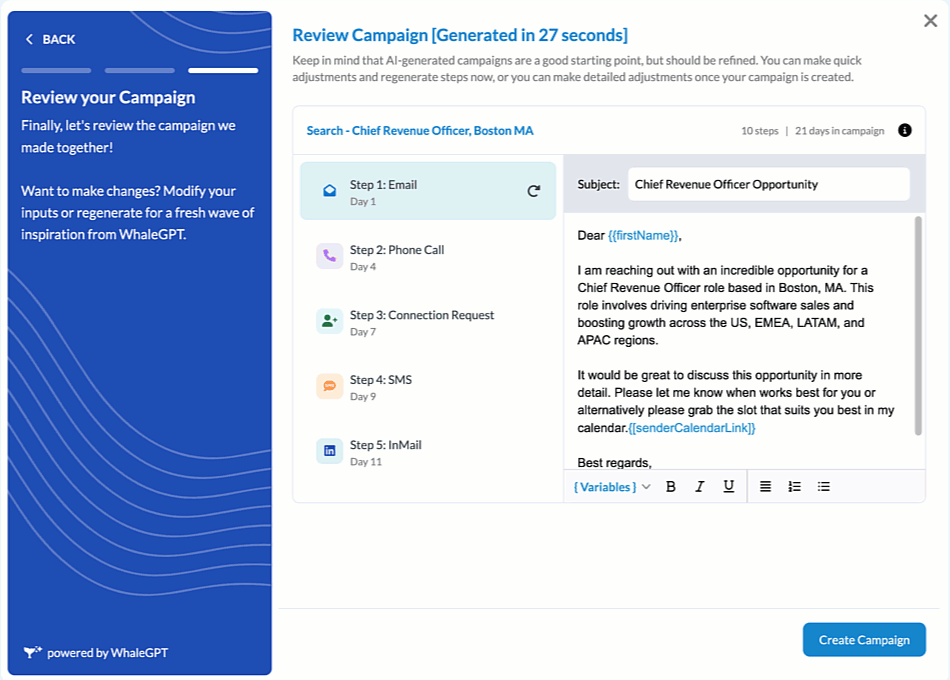Click the phone icon on Step 2
950x680 pixels.
(328, 256)
